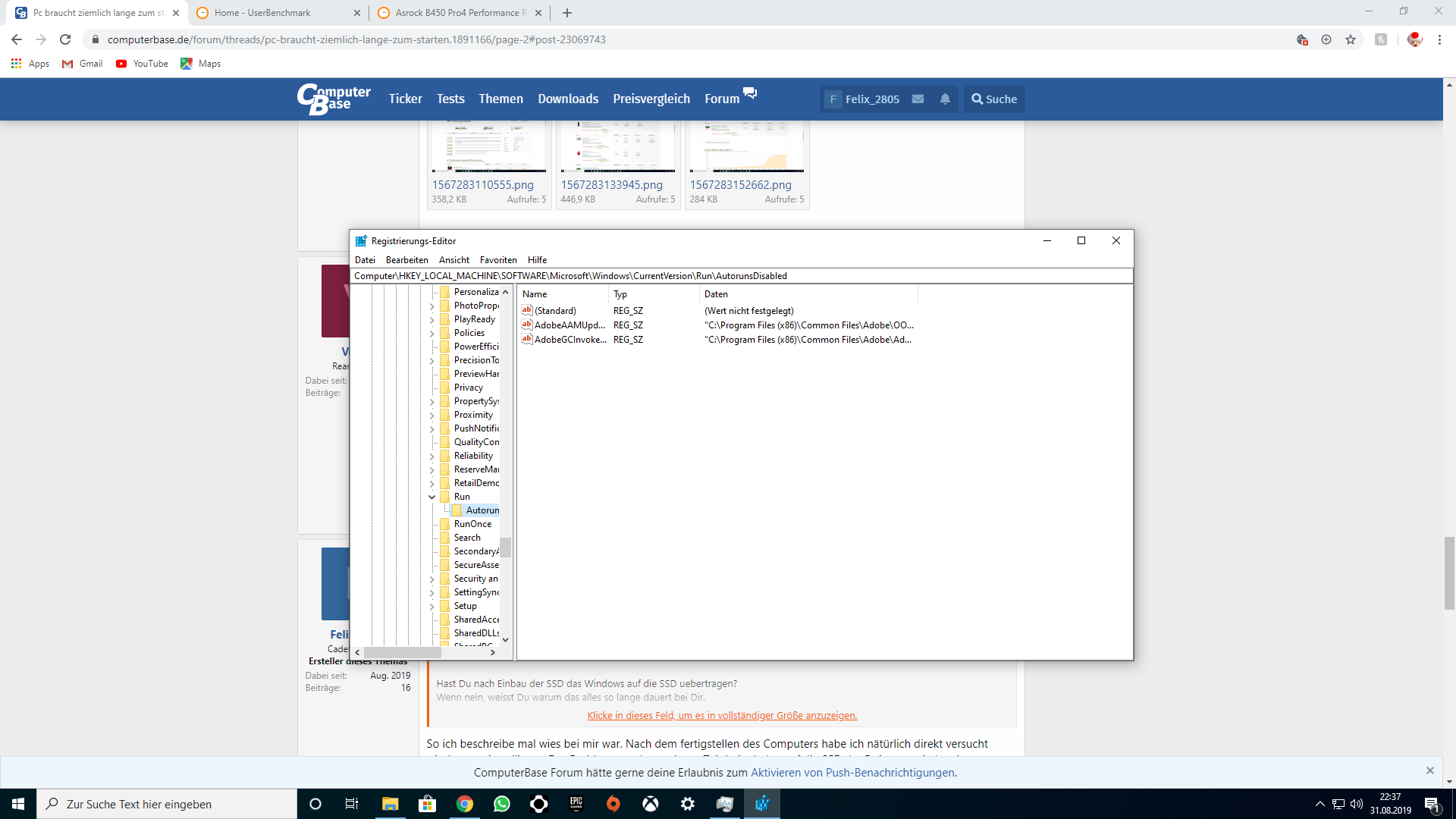Open the messages envelope icon in forum header

tap(918, 99)
